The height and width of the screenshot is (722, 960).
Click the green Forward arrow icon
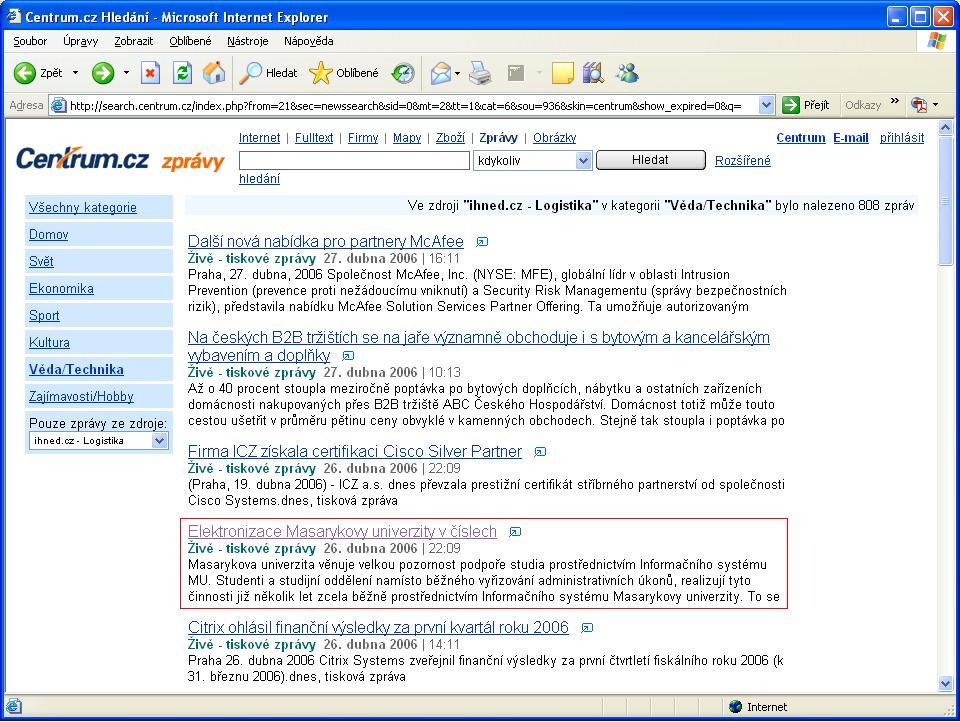click(x=103, y=73)
